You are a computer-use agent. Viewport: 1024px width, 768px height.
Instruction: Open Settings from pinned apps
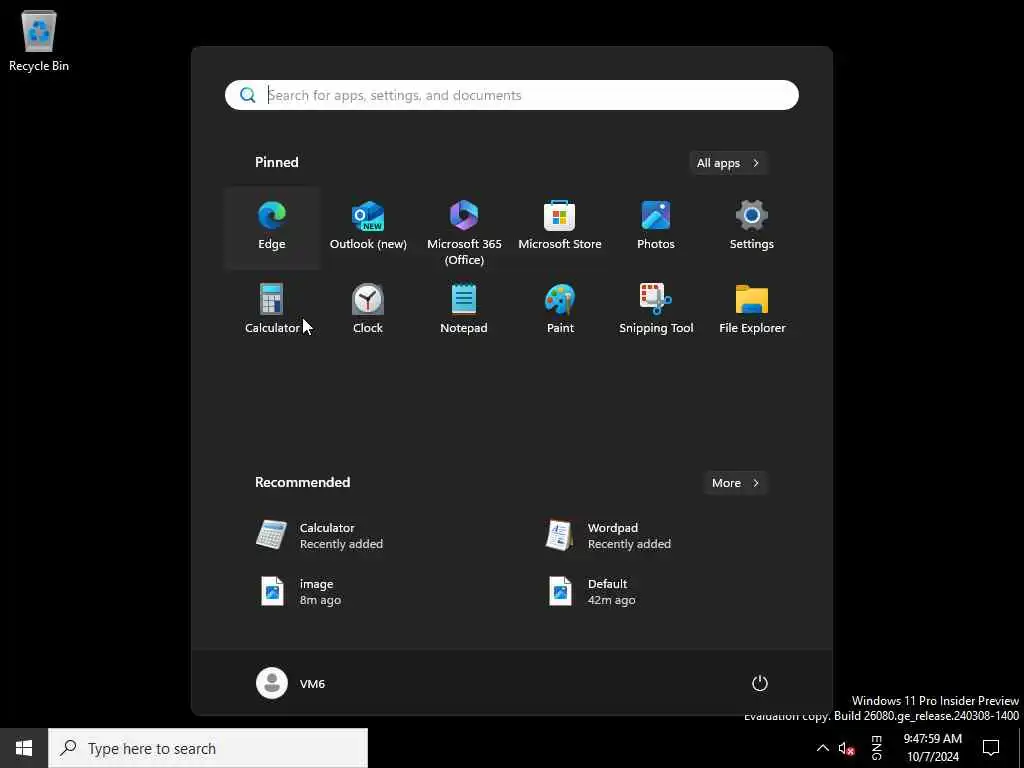752,227
